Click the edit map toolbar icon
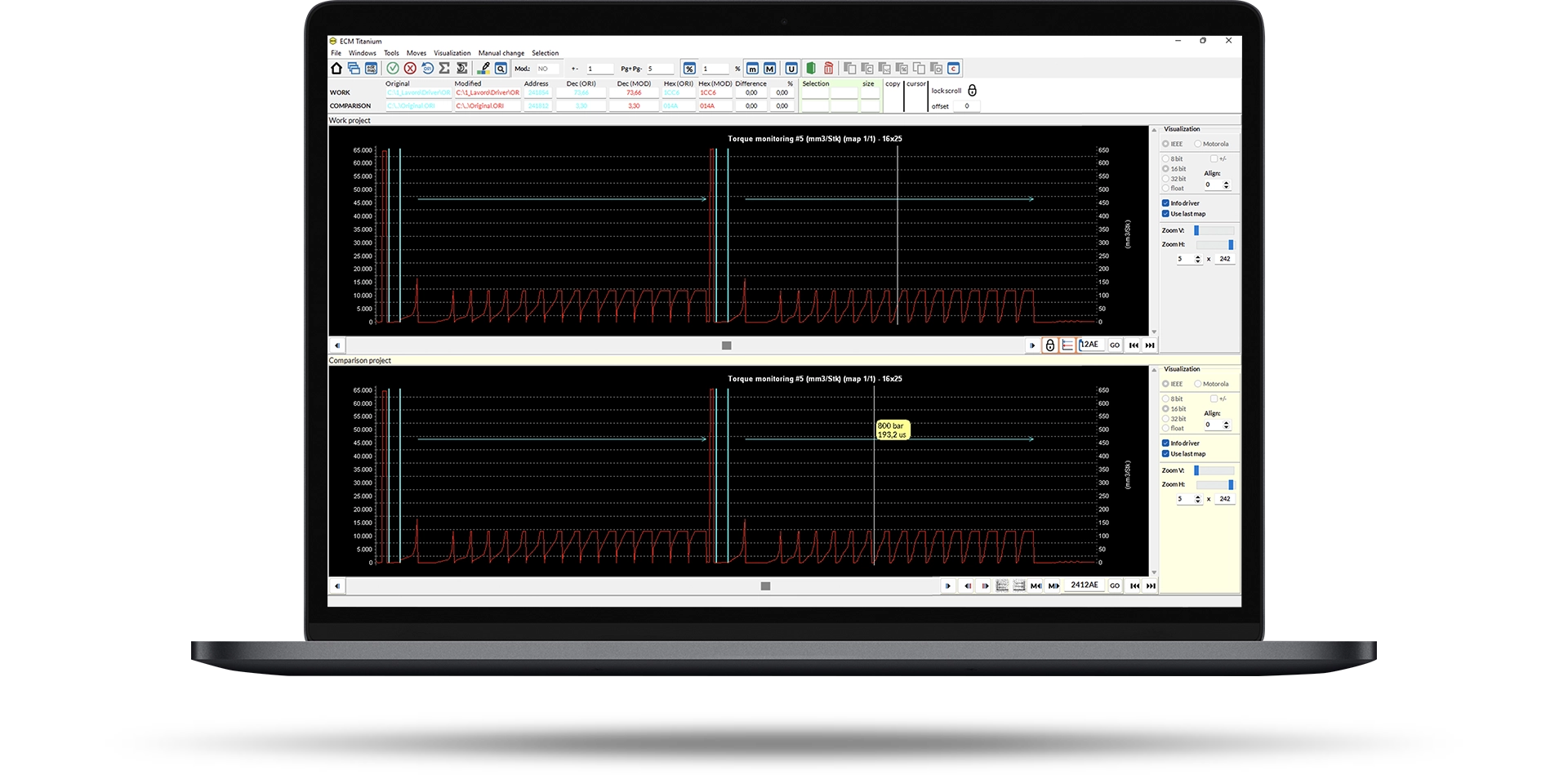 click(x=371, y=69)
